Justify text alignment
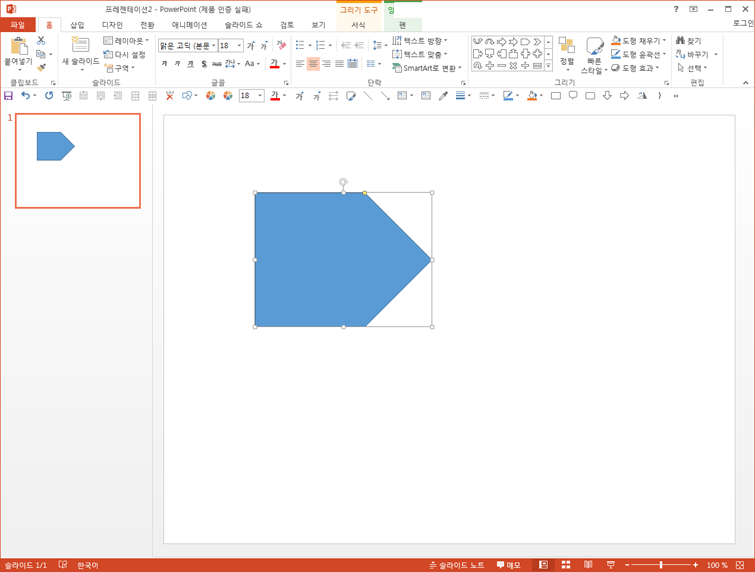The width and height of the screenshot is (755, 572). (339, 64)
